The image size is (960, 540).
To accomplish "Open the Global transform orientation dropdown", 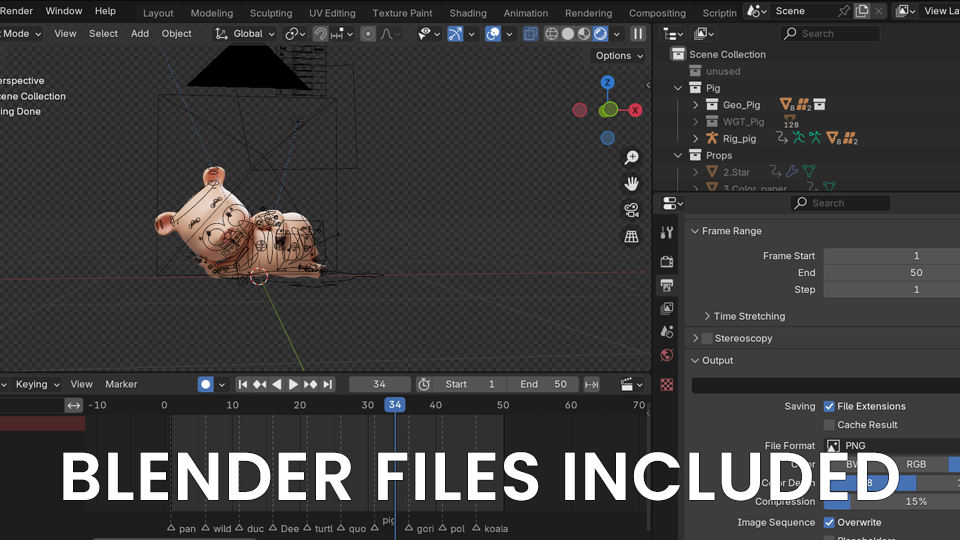I will (x=244, y=34).
